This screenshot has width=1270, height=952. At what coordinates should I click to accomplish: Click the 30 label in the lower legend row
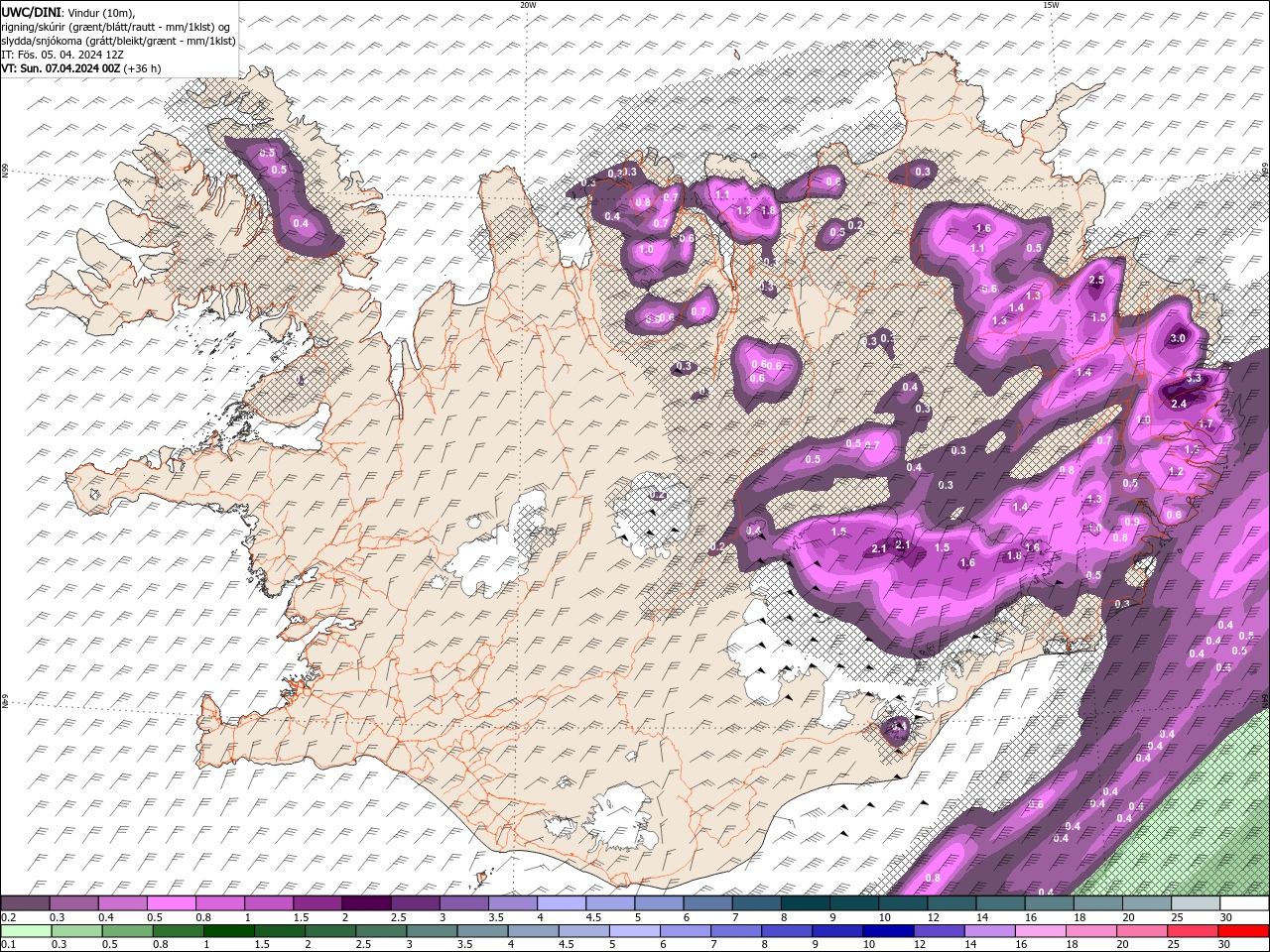1224,944
